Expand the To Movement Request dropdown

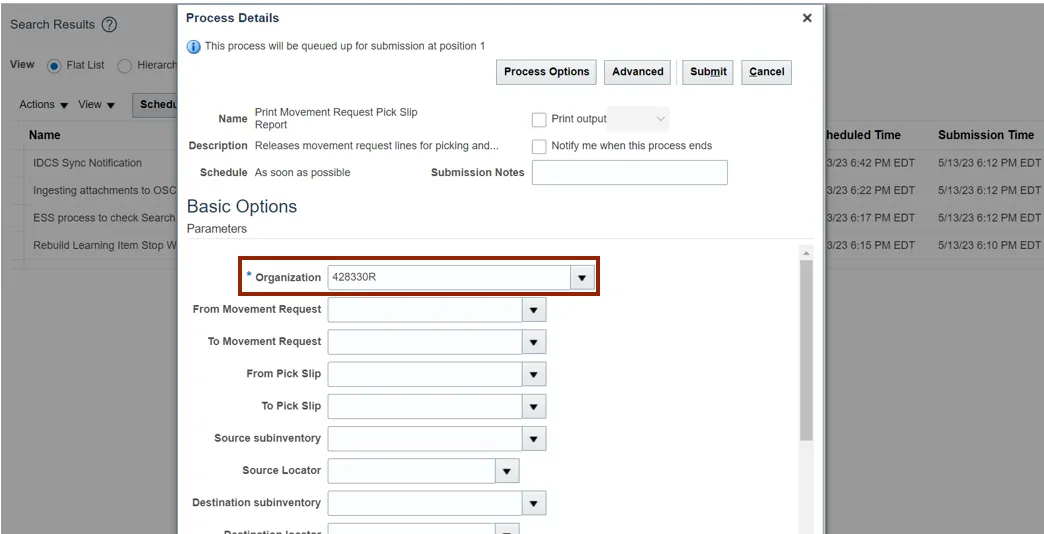coord(533,342)
